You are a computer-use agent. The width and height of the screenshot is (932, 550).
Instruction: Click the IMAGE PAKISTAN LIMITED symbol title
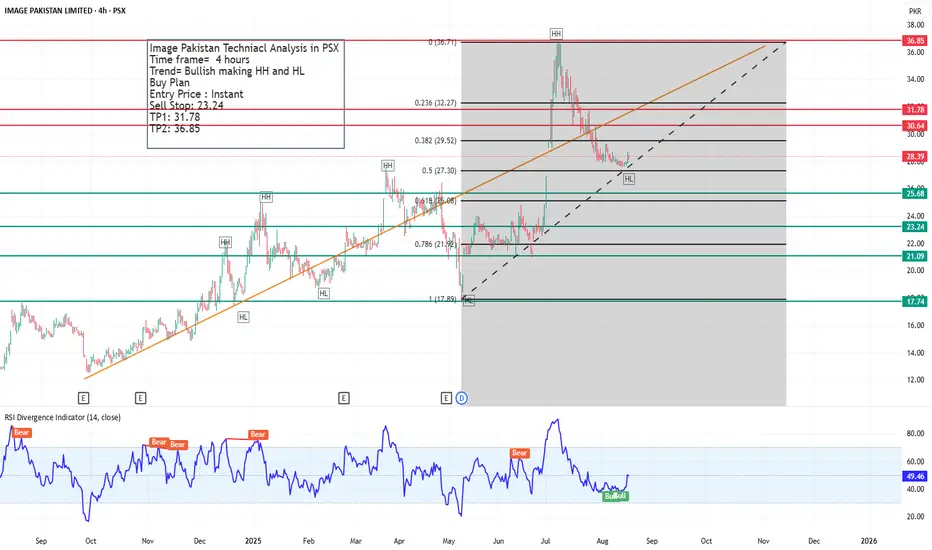(48, 11)
